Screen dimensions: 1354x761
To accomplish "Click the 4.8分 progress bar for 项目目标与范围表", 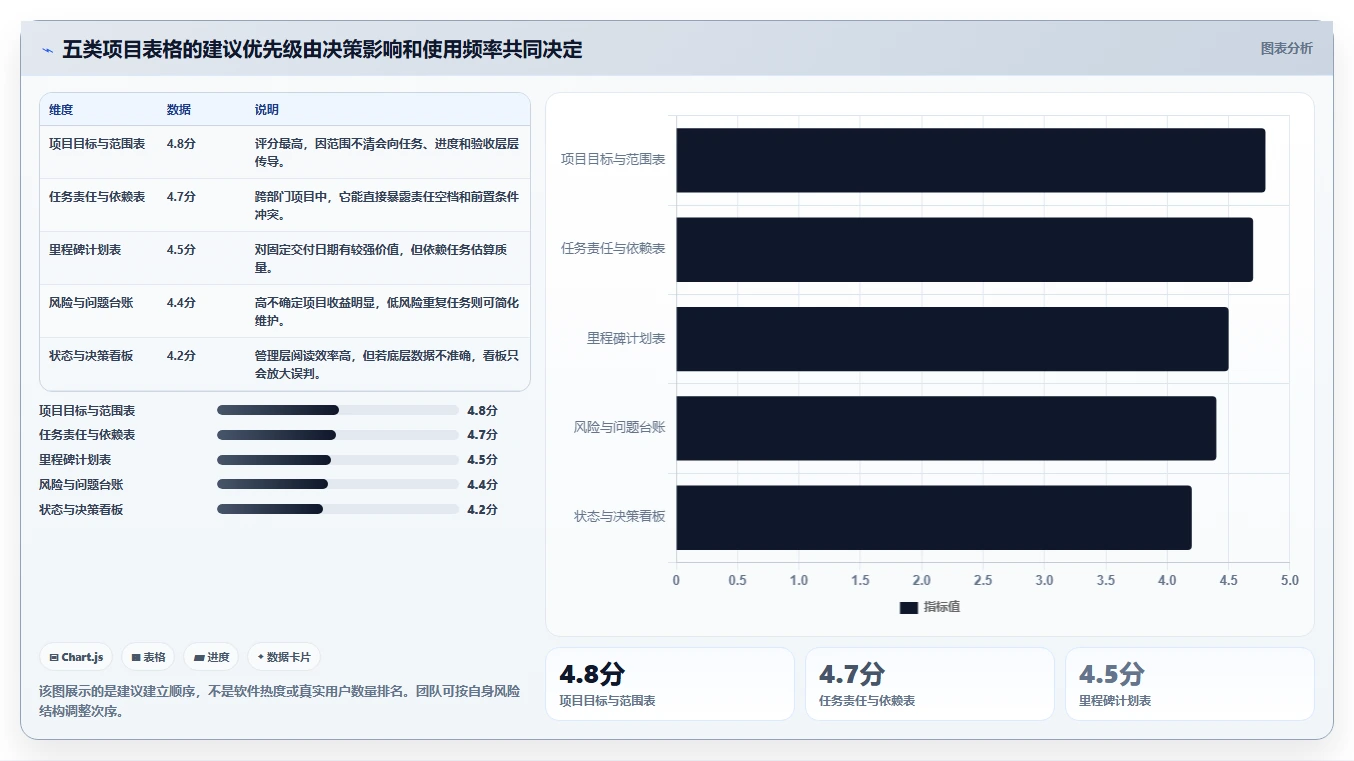I will tap(337, 410).
